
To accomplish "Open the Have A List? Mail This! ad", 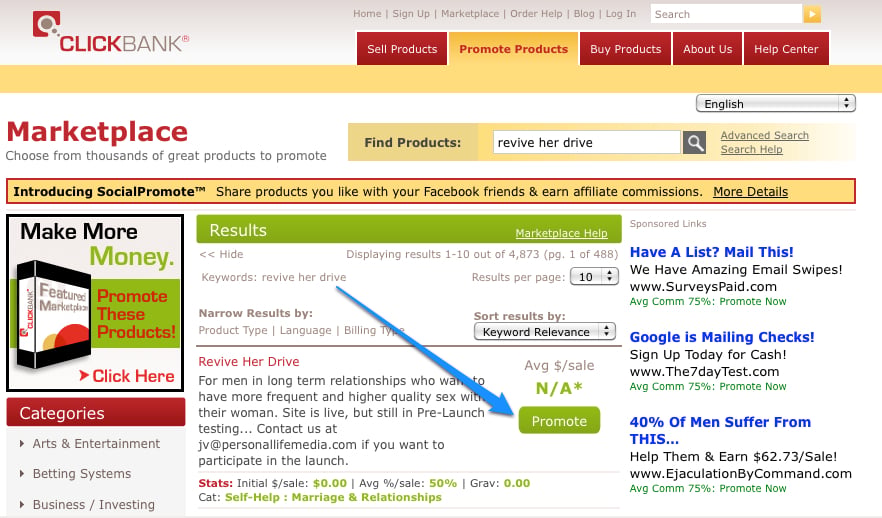I will (712, 252).
